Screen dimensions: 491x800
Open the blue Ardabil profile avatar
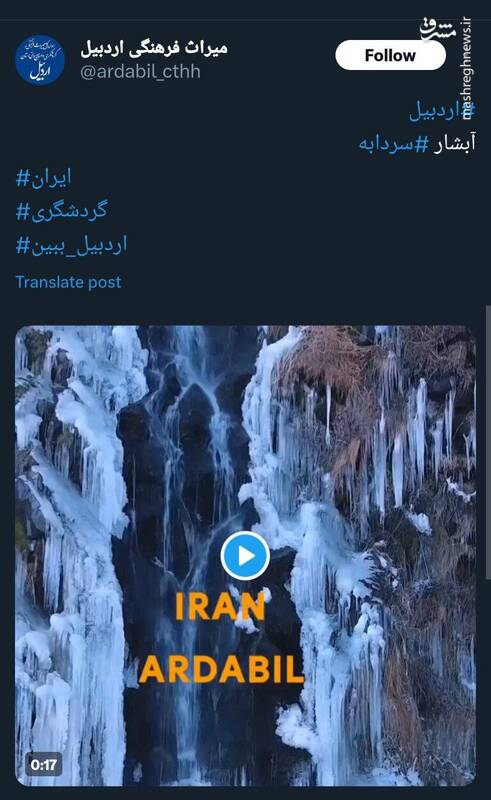40,59
